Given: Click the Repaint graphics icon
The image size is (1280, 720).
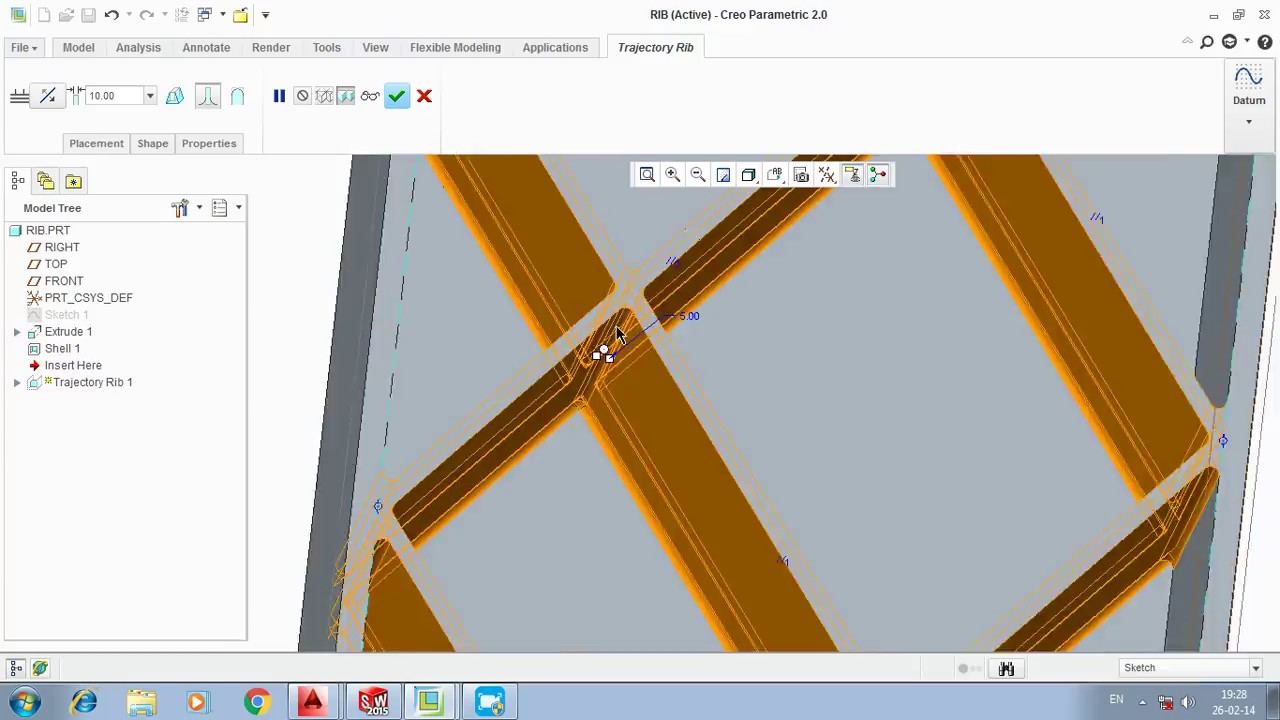Looking at the screenshot, I should (x=723, y=175).
